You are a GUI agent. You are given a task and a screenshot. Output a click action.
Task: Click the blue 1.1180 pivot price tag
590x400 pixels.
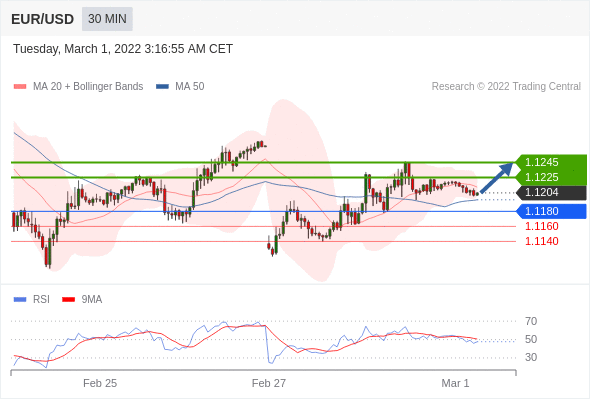(x=551, y=211)
